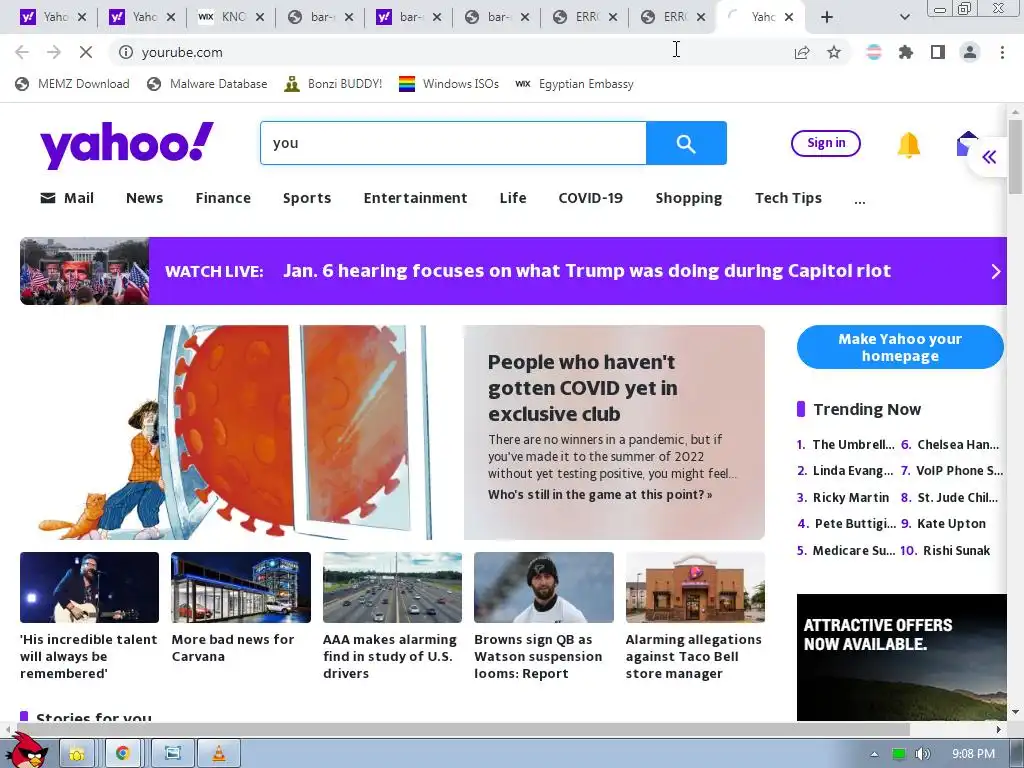Viewport: 1024px width, 768px height.
Task: Open the Finance menu item
Action: point(223,198)
